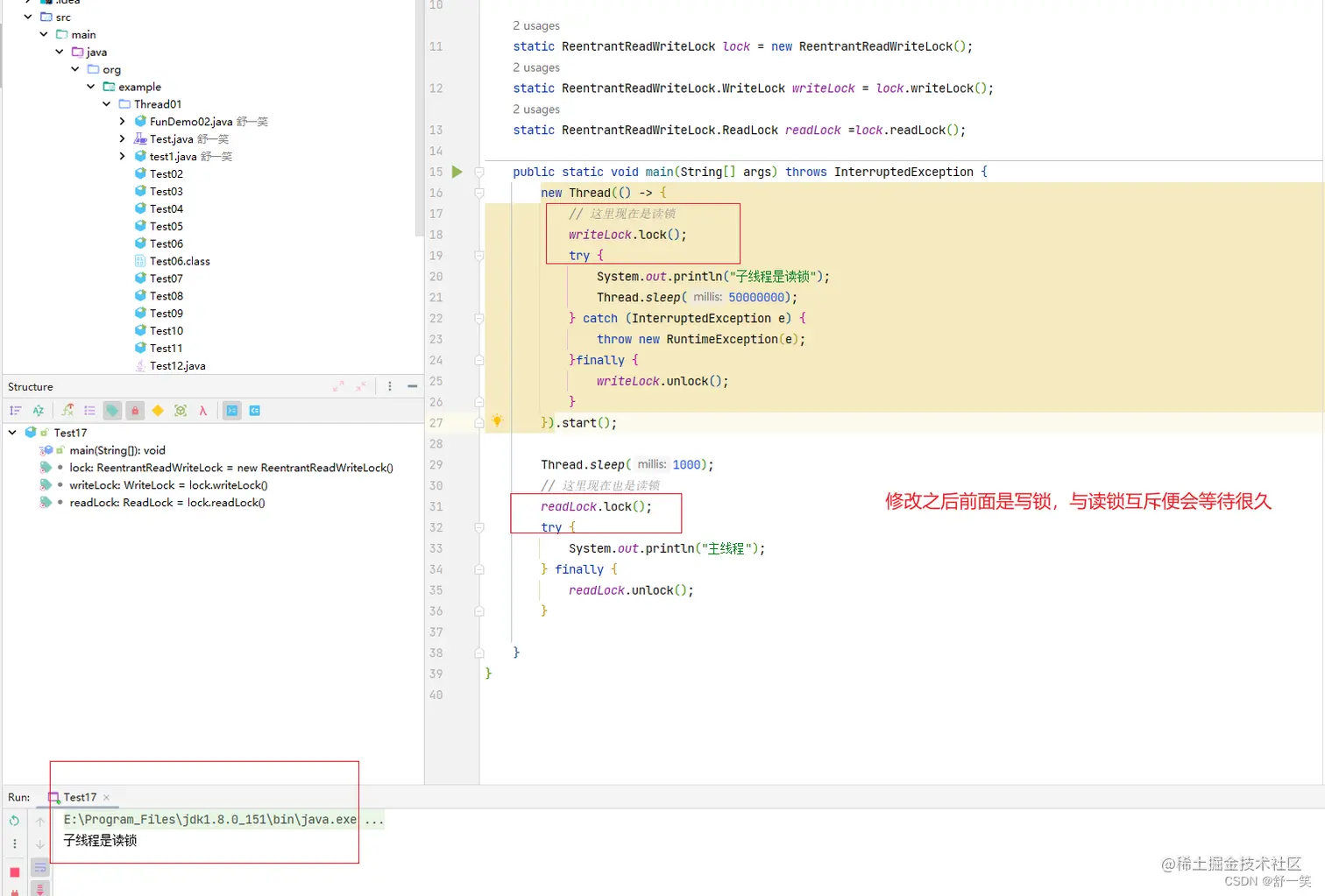Expand FunDemo02.java node
The height and width of the screenshot is (896, 1325).
pos(123,122)
